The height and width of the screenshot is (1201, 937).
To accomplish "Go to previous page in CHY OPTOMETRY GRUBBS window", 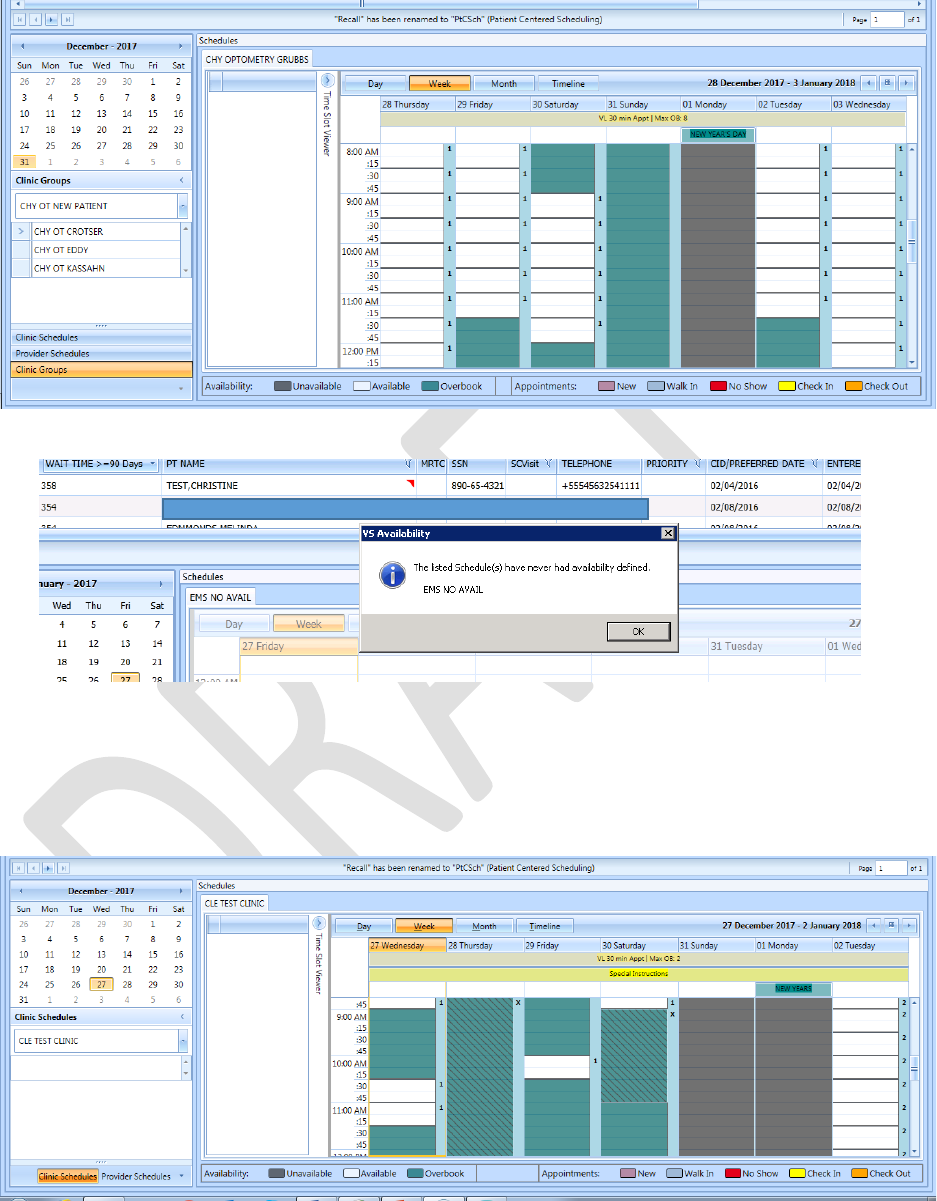I will (x=37, y=19).
